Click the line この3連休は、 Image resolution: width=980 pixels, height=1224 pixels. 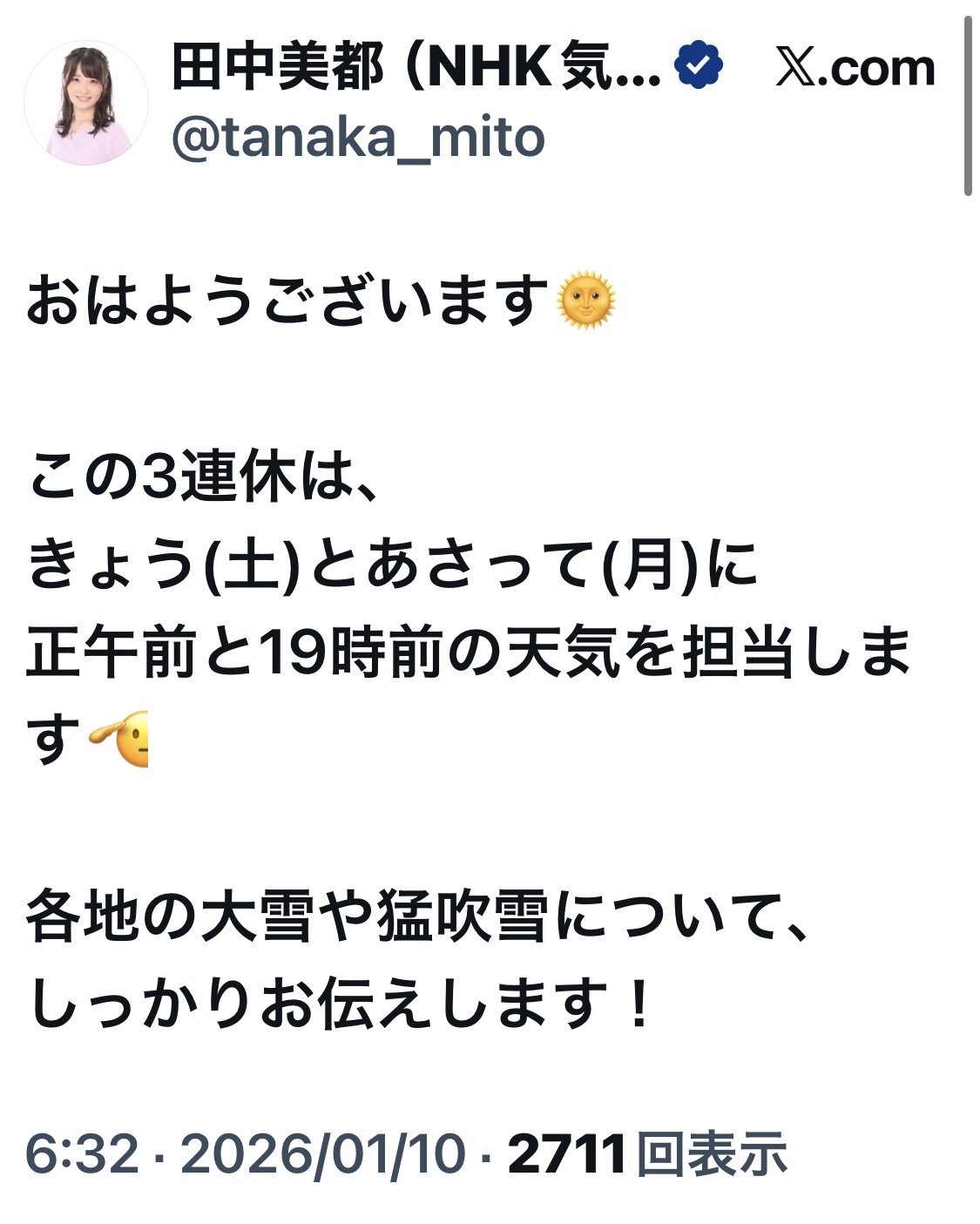pos(203,477)
